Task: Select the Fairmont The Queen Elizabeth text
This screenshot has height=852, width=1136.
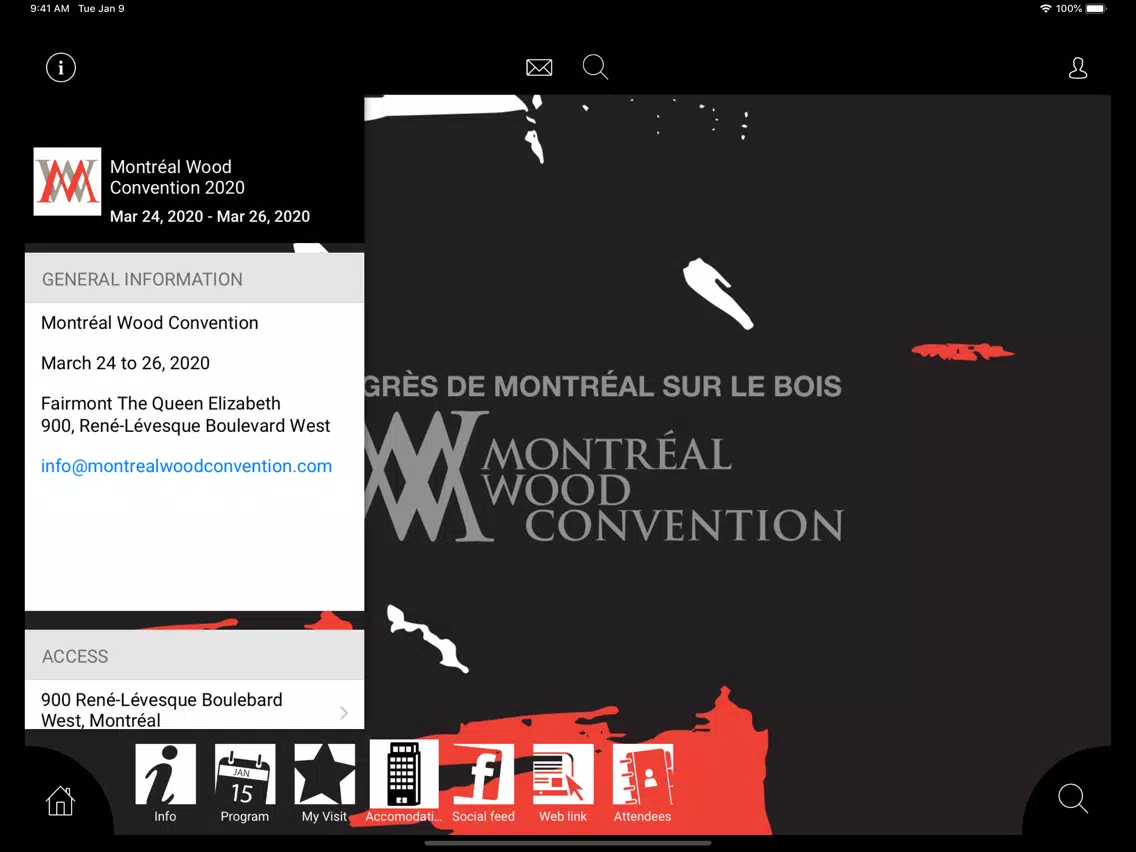Action: coord(161,403)
